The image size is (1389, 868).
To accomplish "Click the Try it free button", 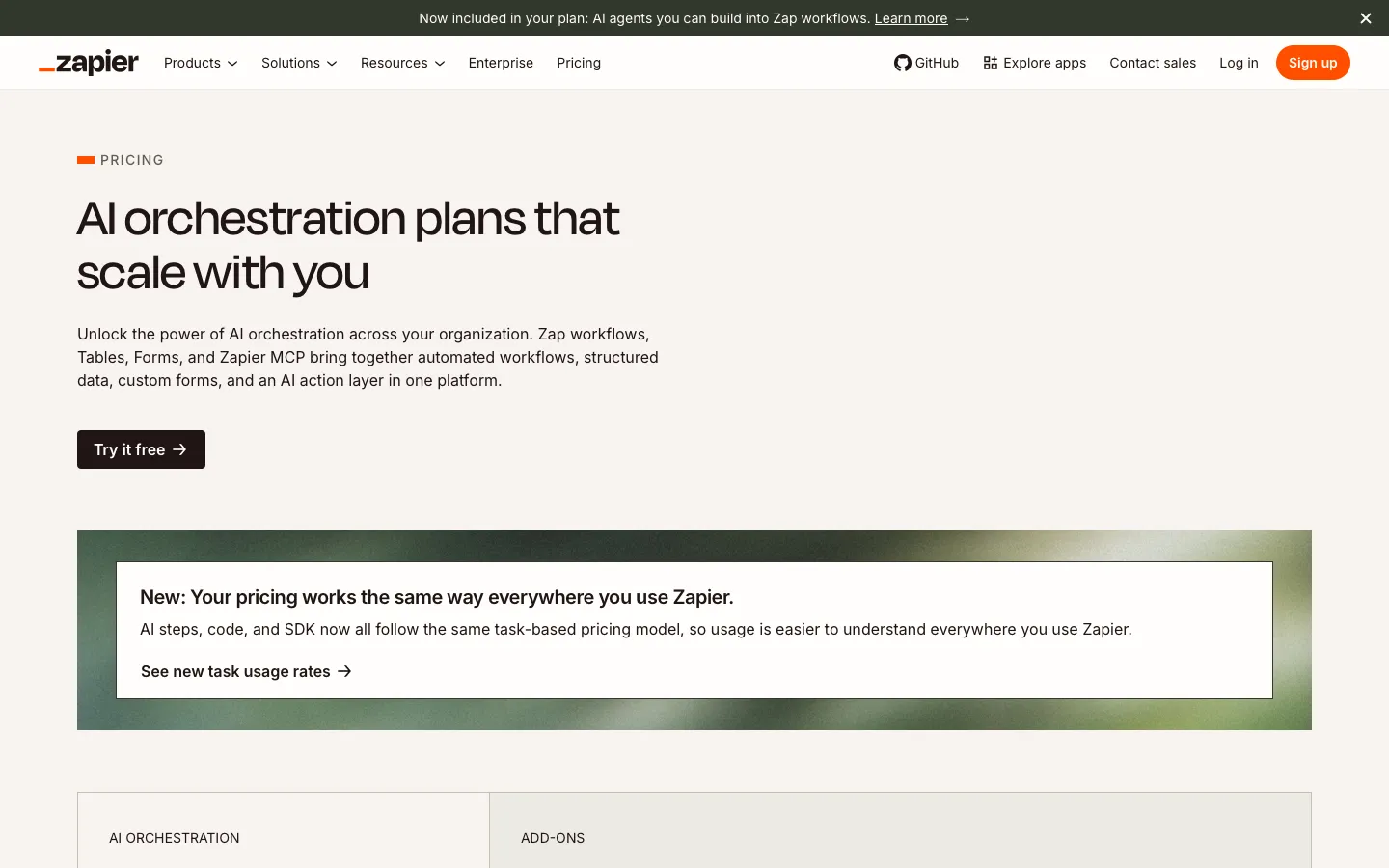I will click(x=141, y=449).
